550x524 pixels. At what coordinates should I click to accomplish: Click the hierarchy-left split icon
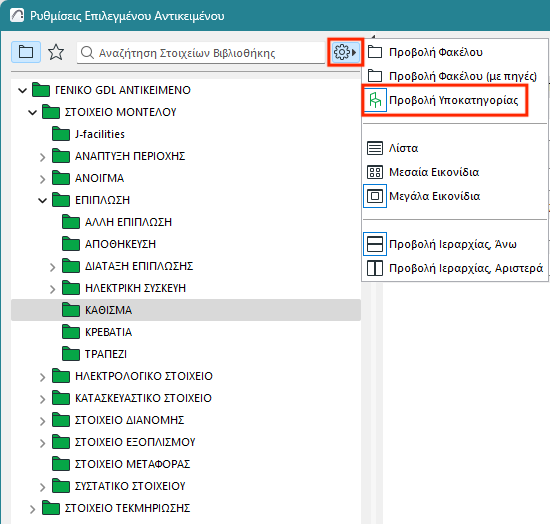375,268
